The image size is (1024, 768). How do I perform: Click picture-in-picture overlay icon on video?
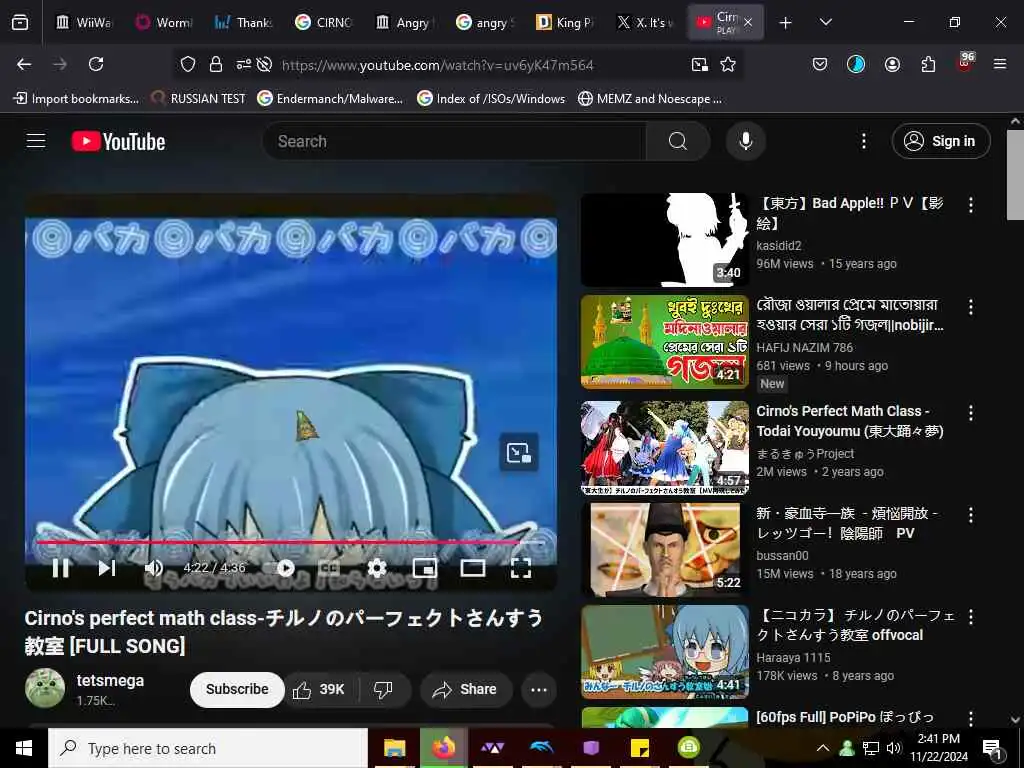(519, 452)
